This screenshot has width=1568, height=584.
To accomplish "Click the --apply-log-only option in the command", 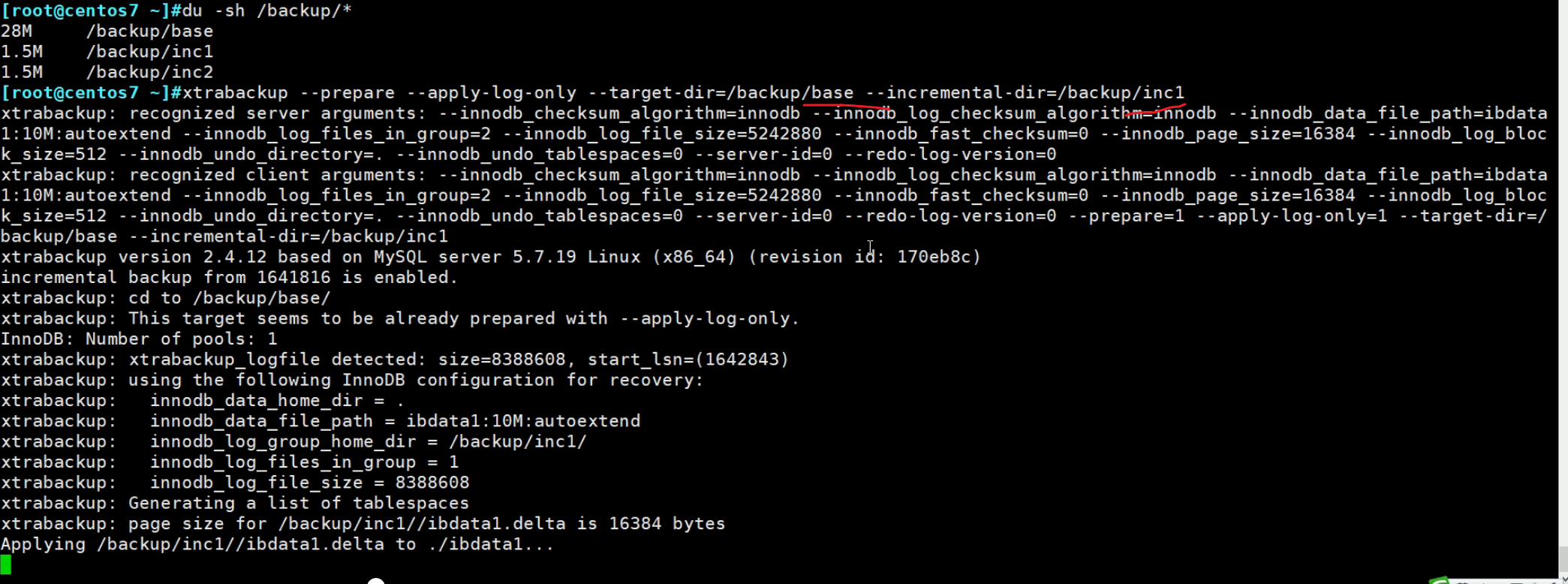I will tap(492, 93).
